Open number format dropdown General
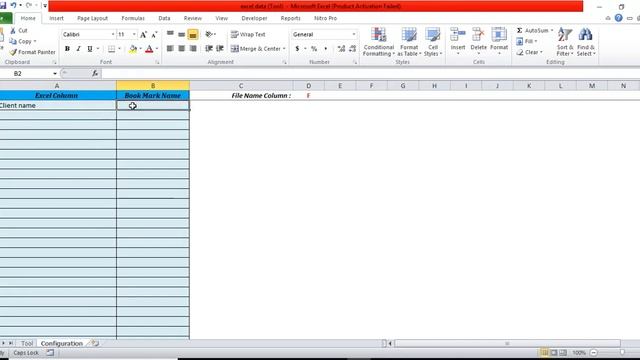 (x=353, y=35)
